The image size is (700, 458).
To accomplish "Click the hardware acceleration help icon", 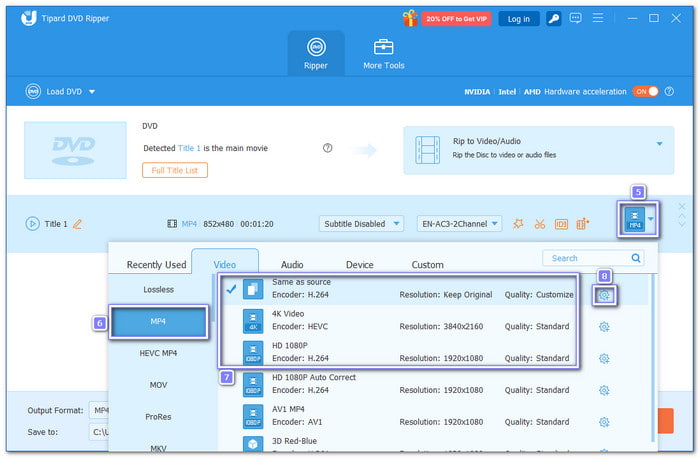I will click(669, 92).
